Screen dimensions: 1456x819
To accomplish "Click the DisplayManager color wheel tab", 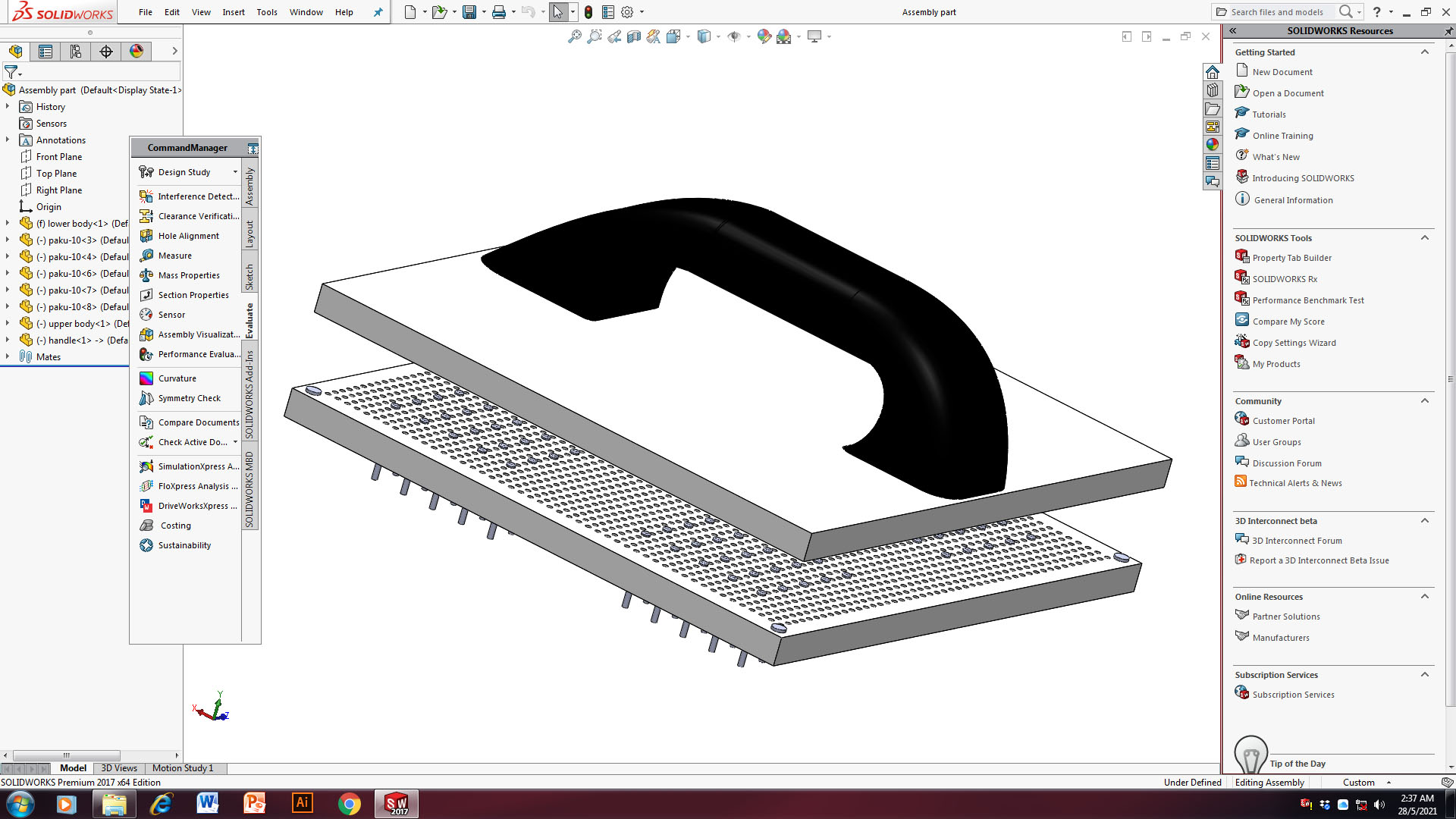I will 136,52.
